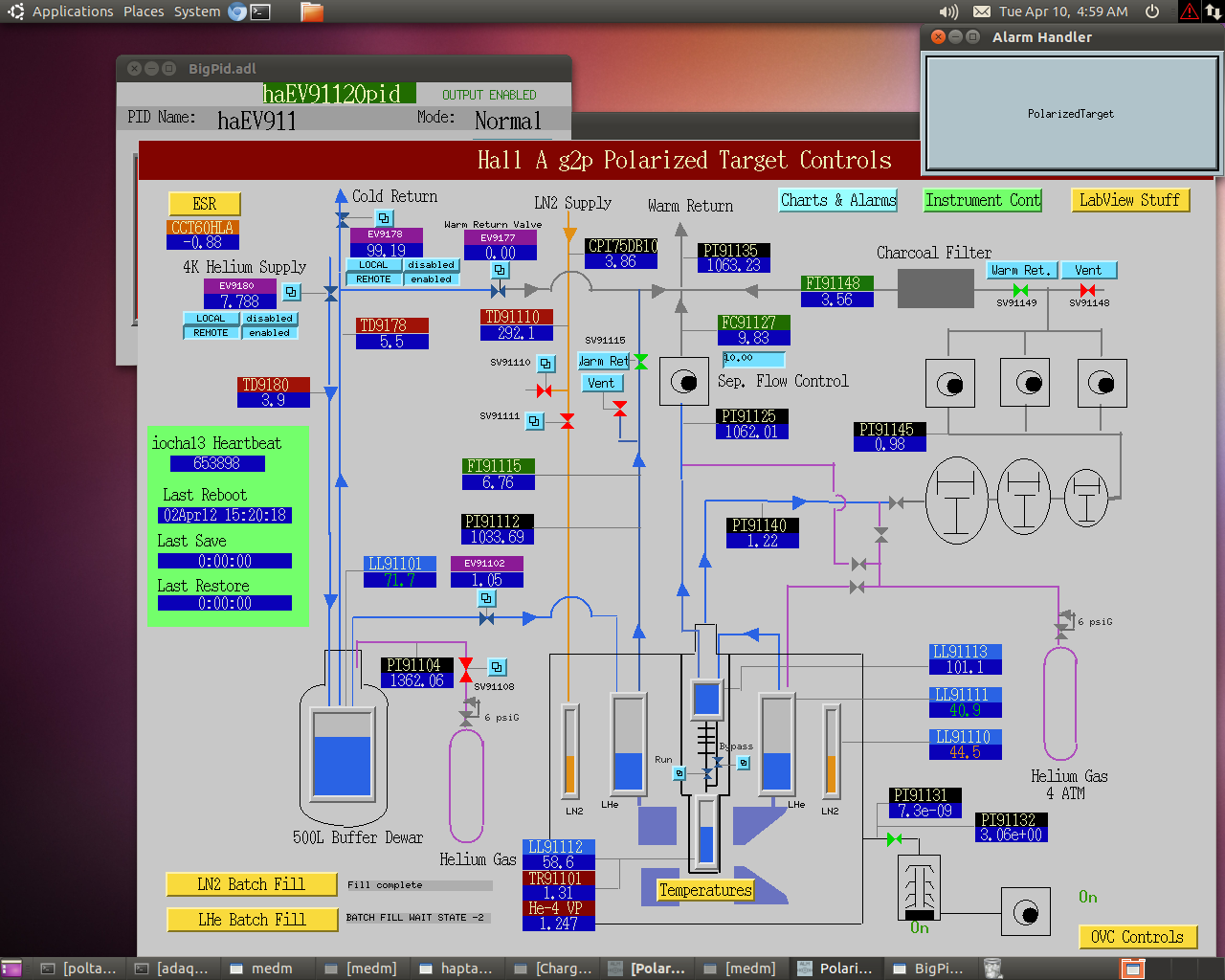This screenshot has width=1225, height=980.
Task: Open related display icon for SV91111
Action: [535, 420]
